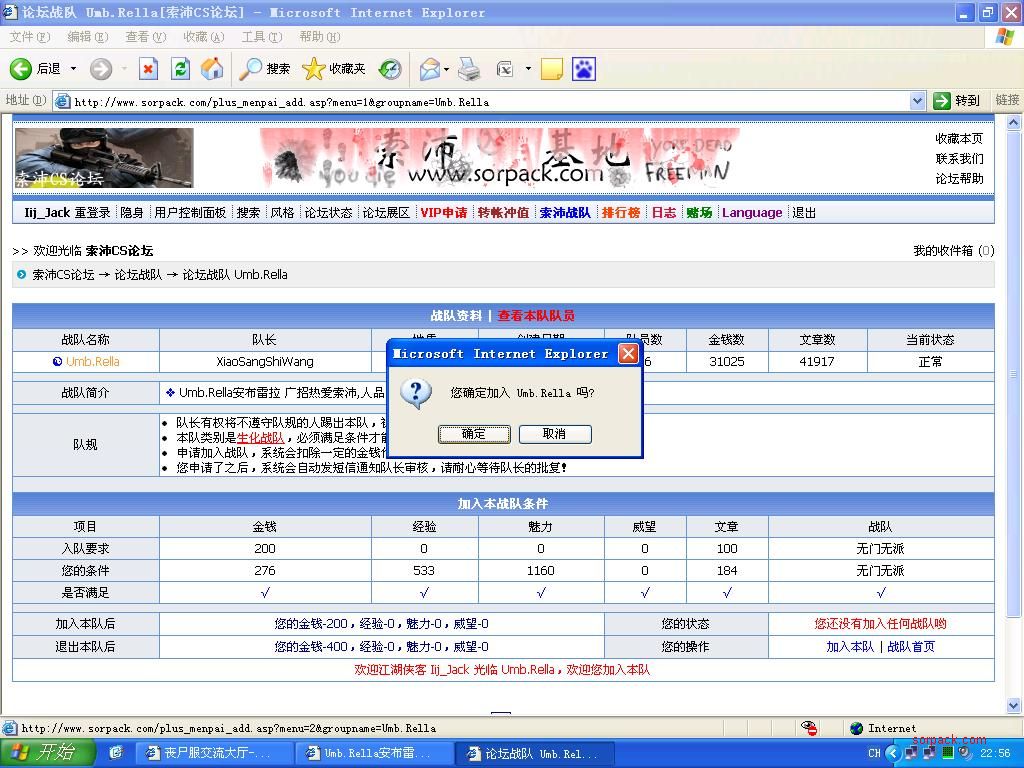This screenshot has height=768, width=1024.
Task: Open the Back button history dropdown arrow
Action: point(73,69)
